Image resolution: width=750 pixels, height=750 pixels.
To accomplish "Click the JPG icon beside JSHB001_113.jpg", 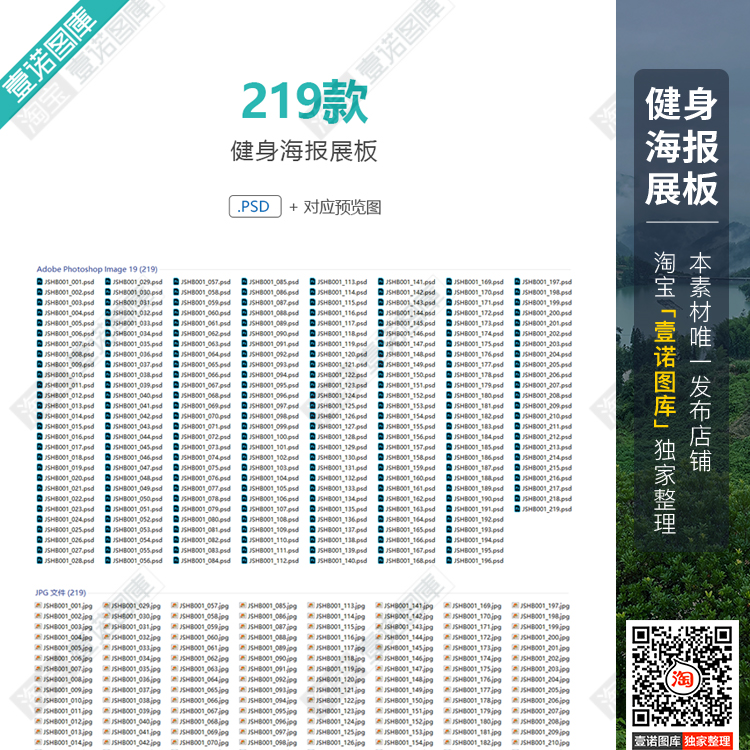I will click(x=311, y=606).
